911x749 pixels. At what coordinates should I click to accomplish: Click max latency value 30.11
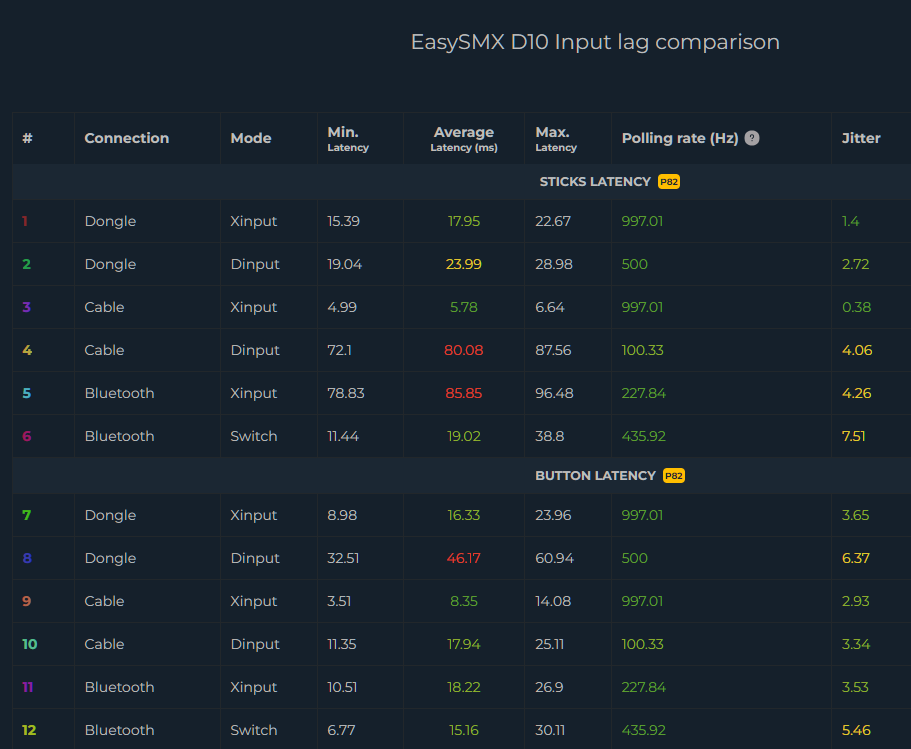(549, 730)
